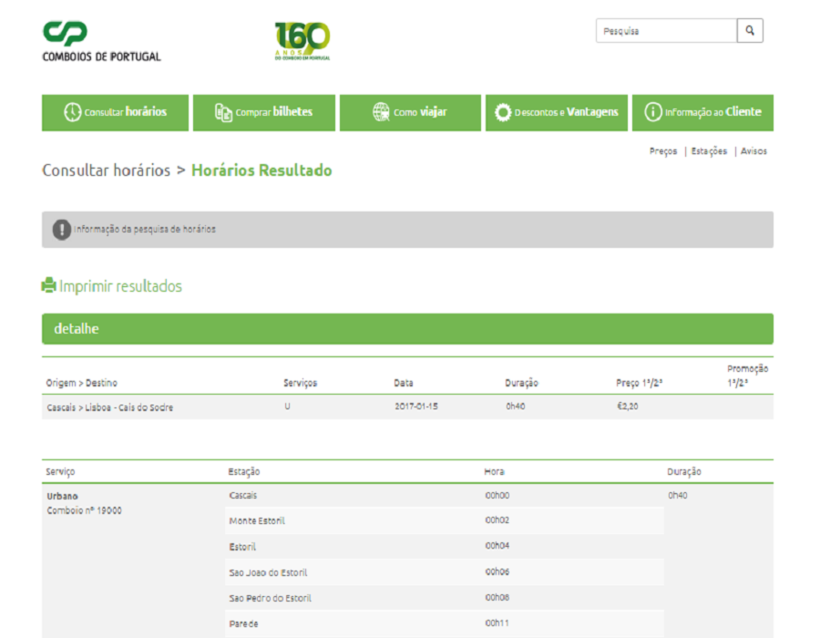Open the Comprar bilhetes menu
The height and width of the screenshot is (638, 820).
[x=260, y=112]
